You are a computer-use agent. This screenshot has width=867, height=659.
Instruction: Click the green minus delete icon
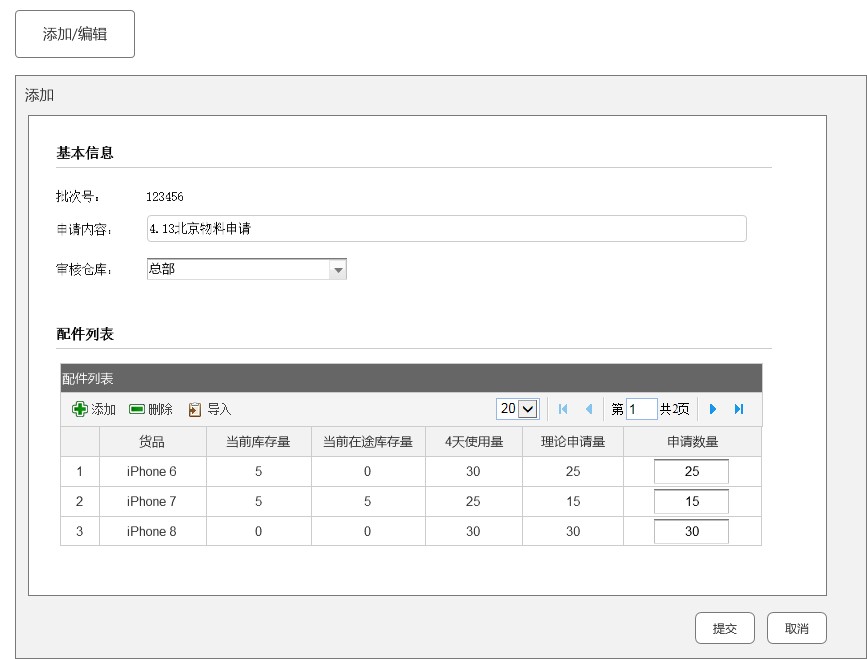tap(137, 409)
